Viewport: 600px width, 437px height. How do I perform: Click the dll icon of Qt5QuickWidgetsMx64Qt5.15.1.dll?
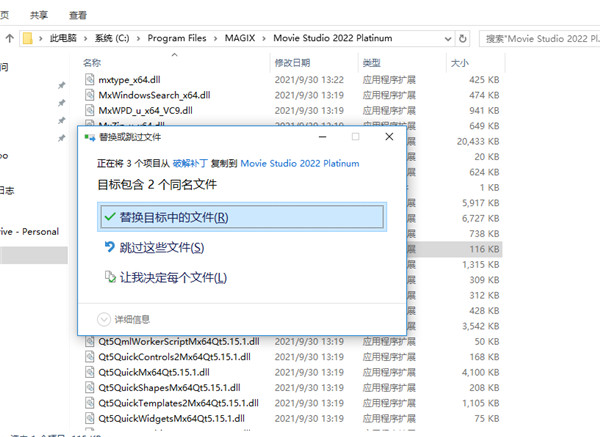click(x=90, y=419)
